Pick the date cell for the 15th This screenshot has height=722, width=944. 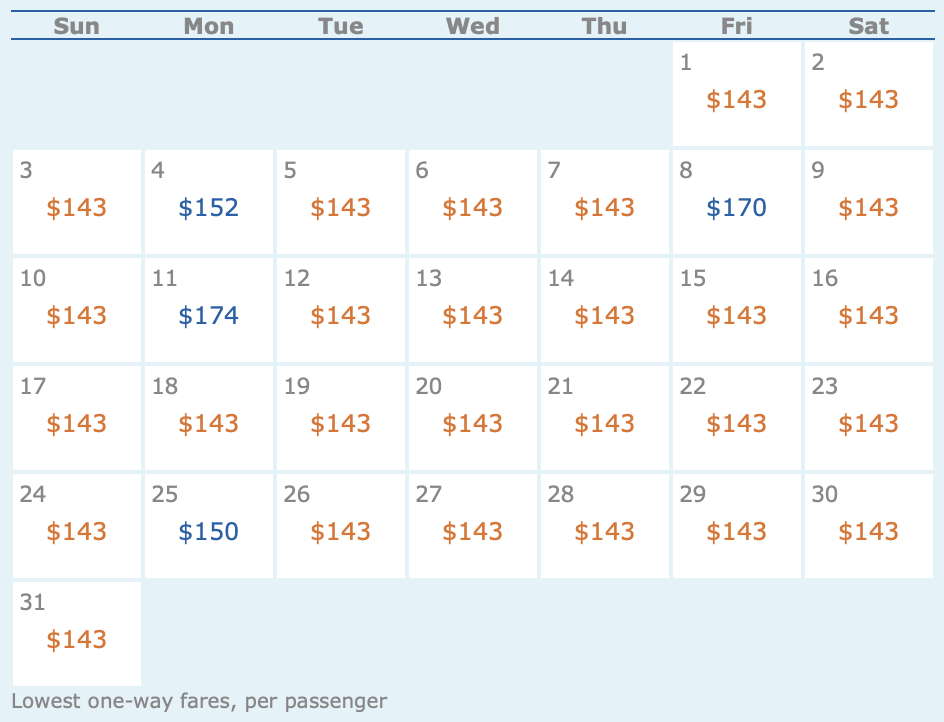pos(736,306)
